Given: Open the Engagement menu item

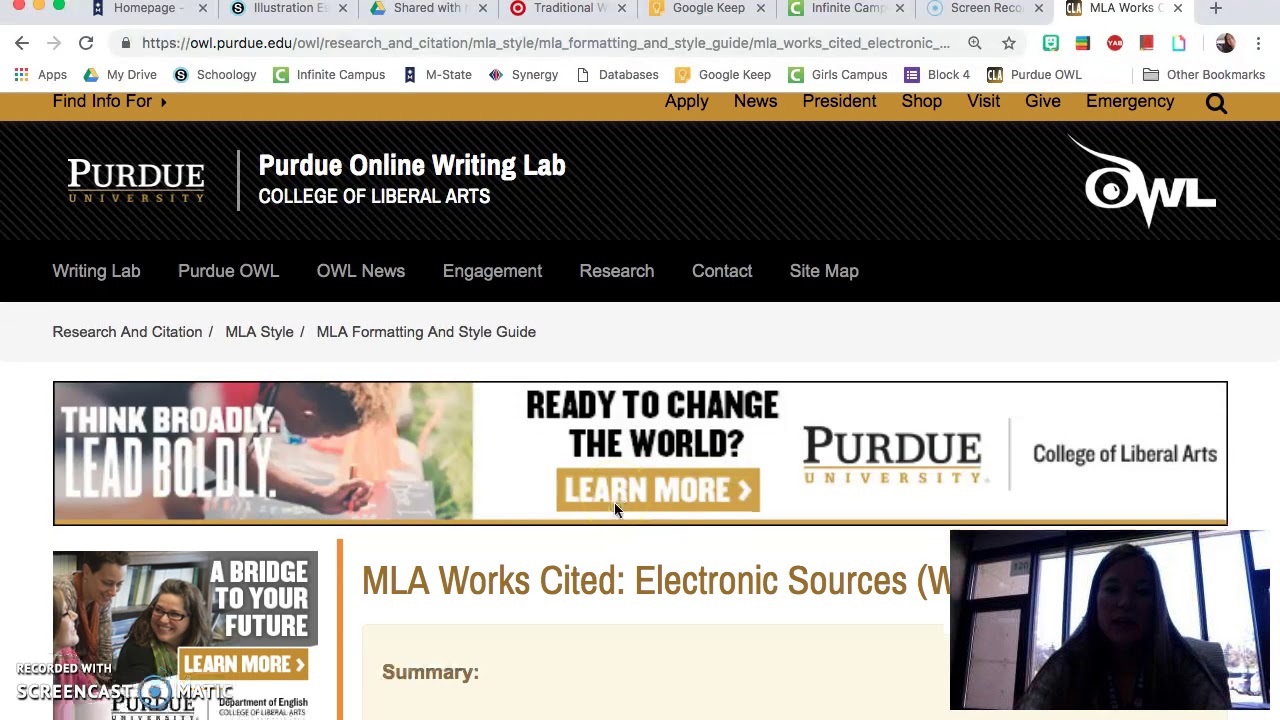Looking at the screenshot, I should [492, 271].
